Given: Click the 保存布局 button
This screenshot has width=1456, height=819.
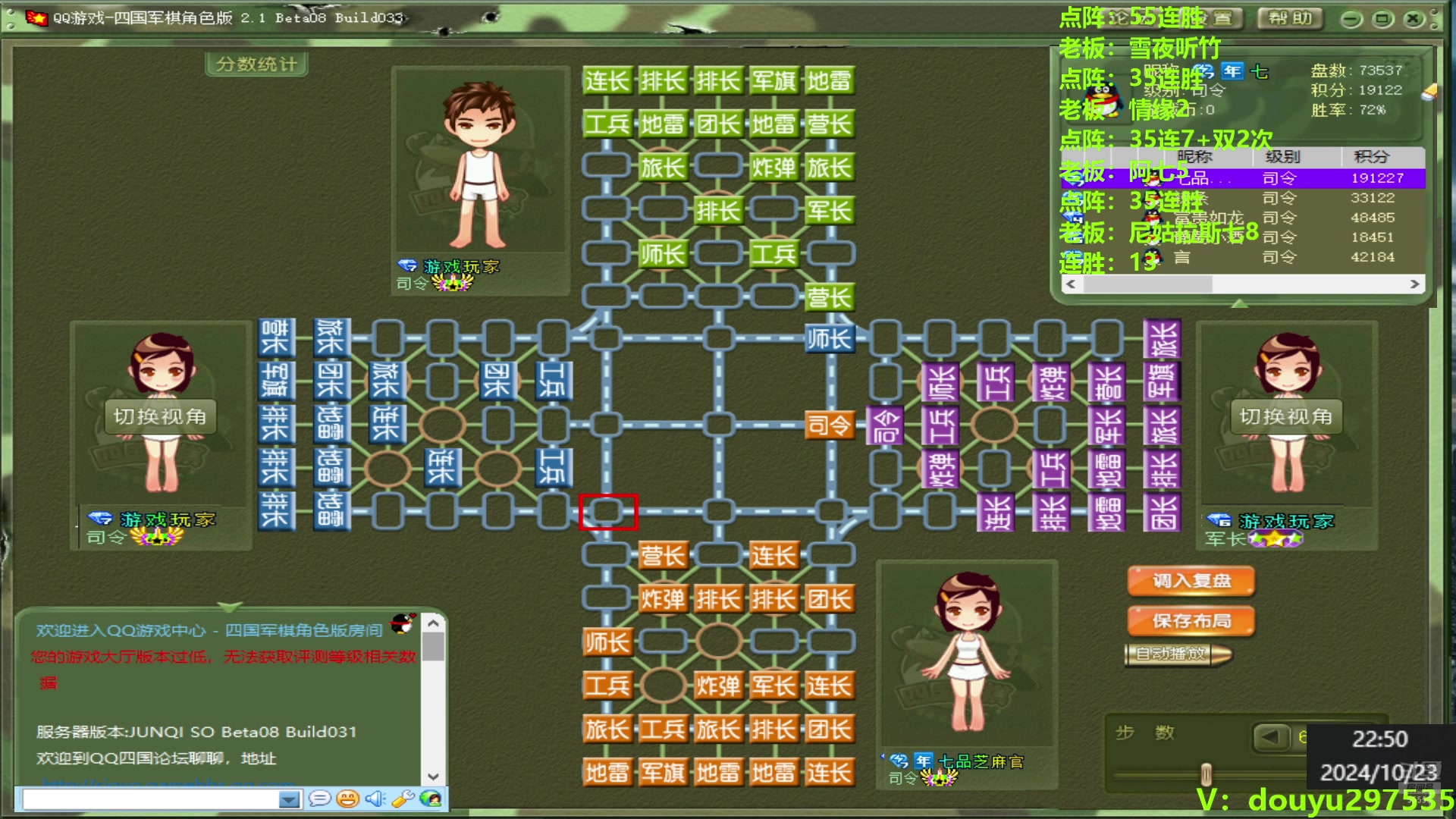Looking at the screenshot, I should pyautogui.click(x=1191, y=621).
